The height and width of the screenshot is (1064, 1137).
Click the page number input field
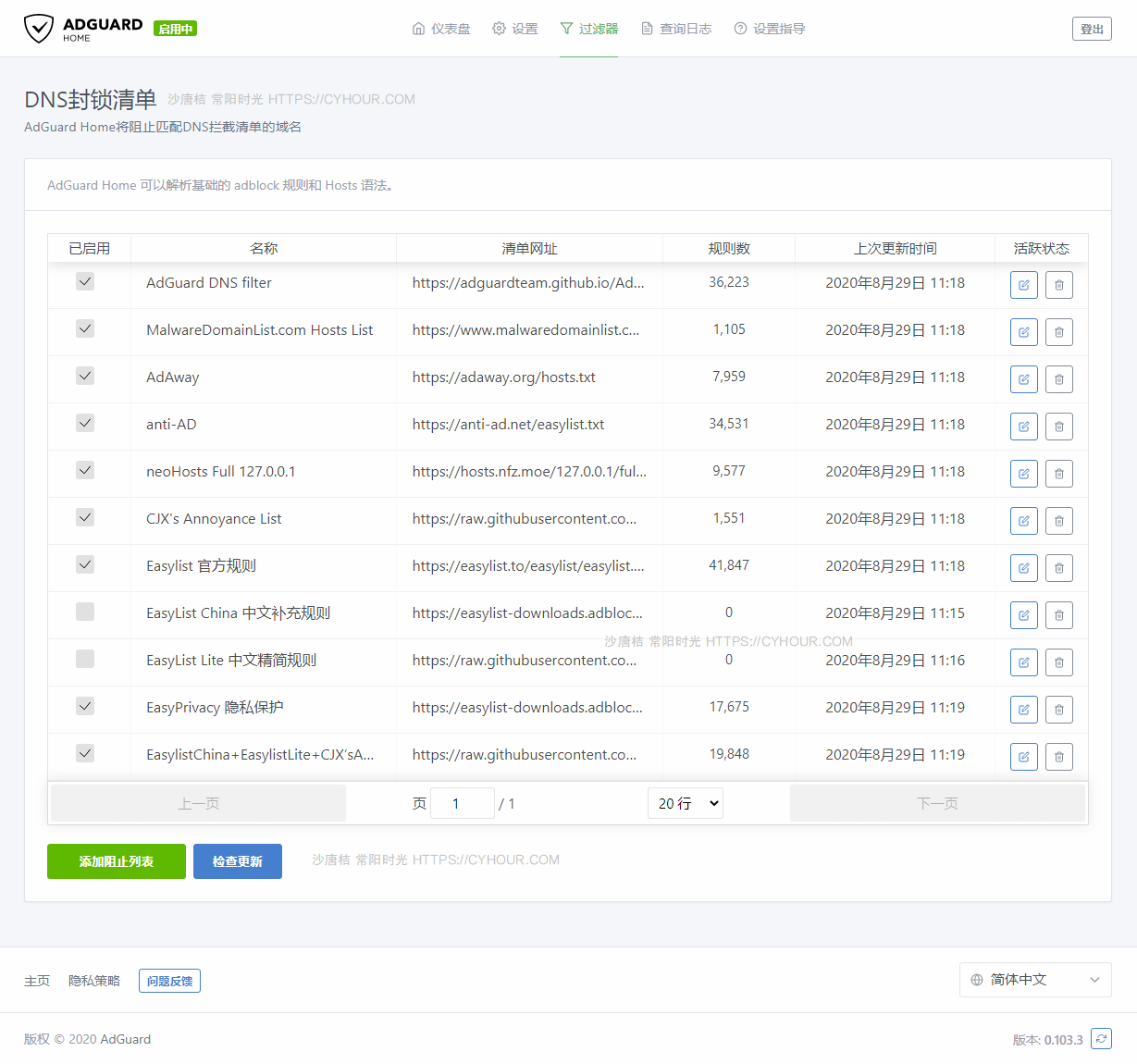pos(463,803)
